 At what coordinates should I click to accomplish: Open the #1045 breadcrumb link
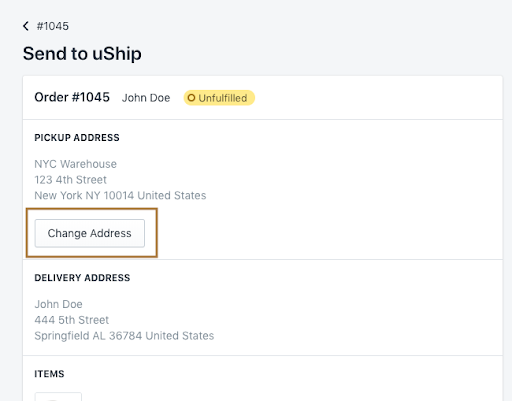coord(53,26)
